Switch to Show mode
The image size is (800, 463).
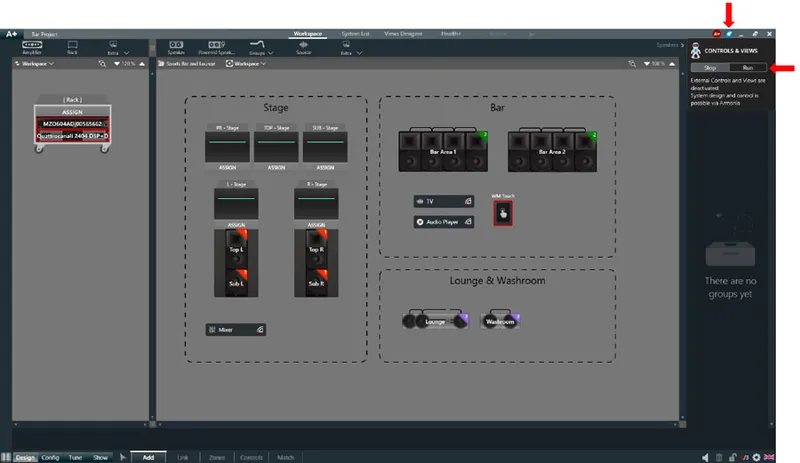pos(100,457)
